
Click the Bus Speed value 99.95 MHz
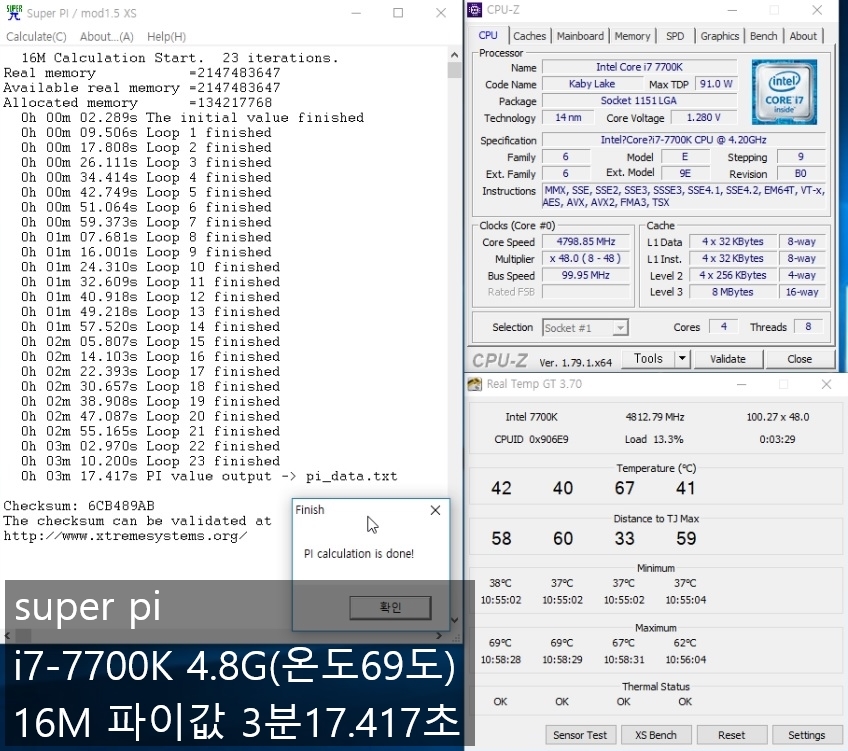click(586, 275)
